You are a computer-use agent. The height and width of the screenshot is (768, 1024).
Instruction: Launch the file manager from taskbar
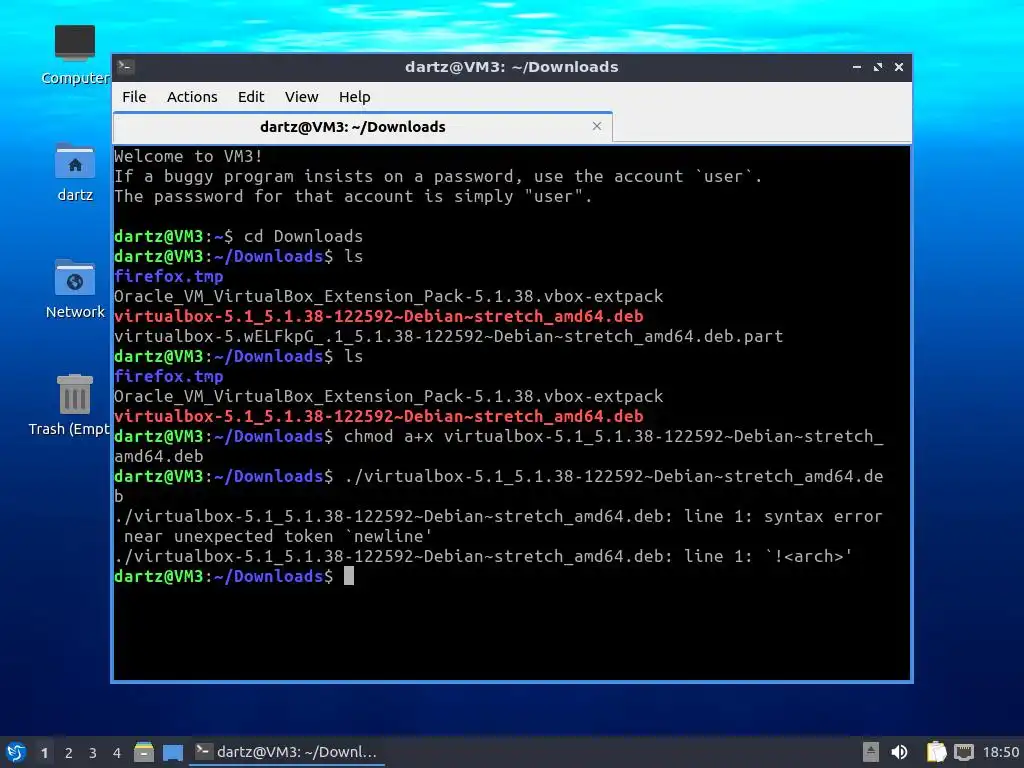(144, 752)
